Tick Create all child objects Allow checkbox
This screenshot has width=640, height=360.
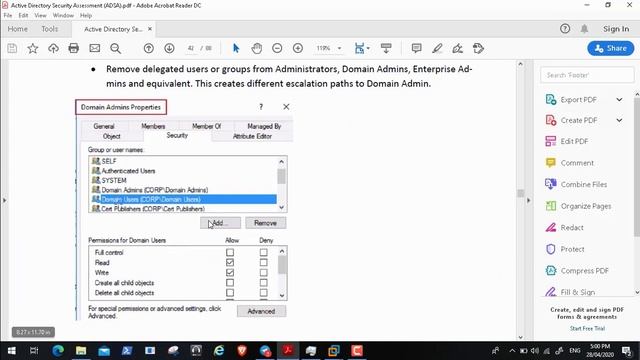[x=230, y=283]
